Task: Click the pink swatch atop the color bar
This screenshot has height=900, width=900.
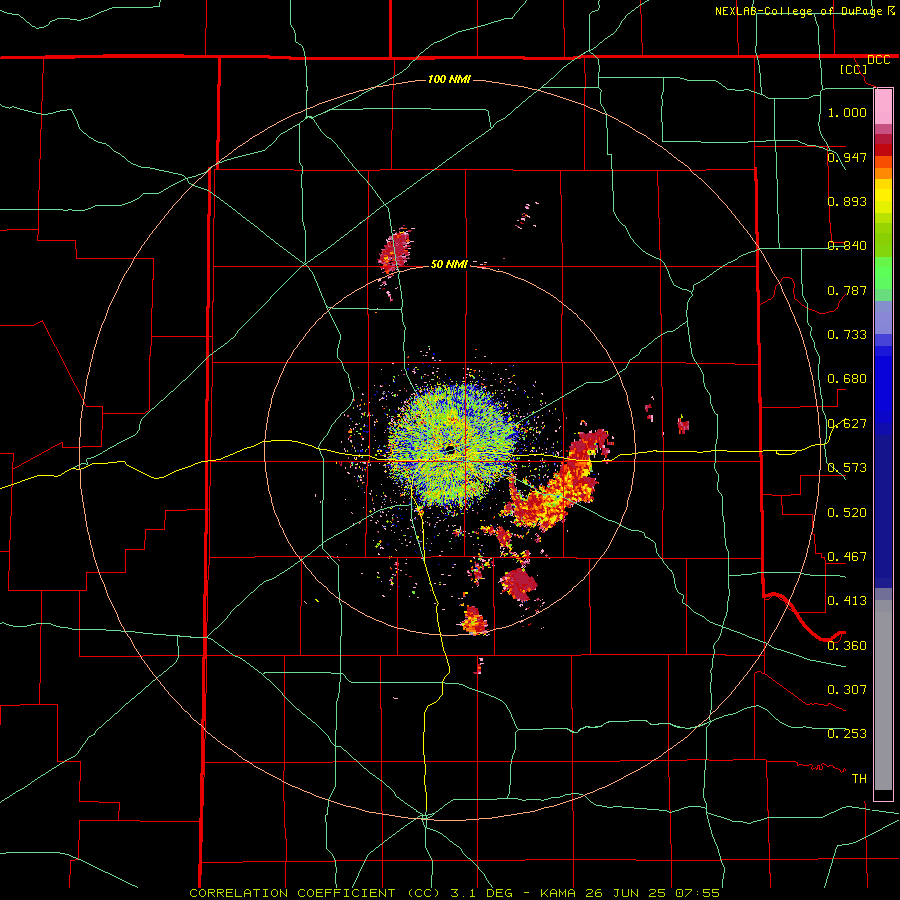Action: point(883,107)
